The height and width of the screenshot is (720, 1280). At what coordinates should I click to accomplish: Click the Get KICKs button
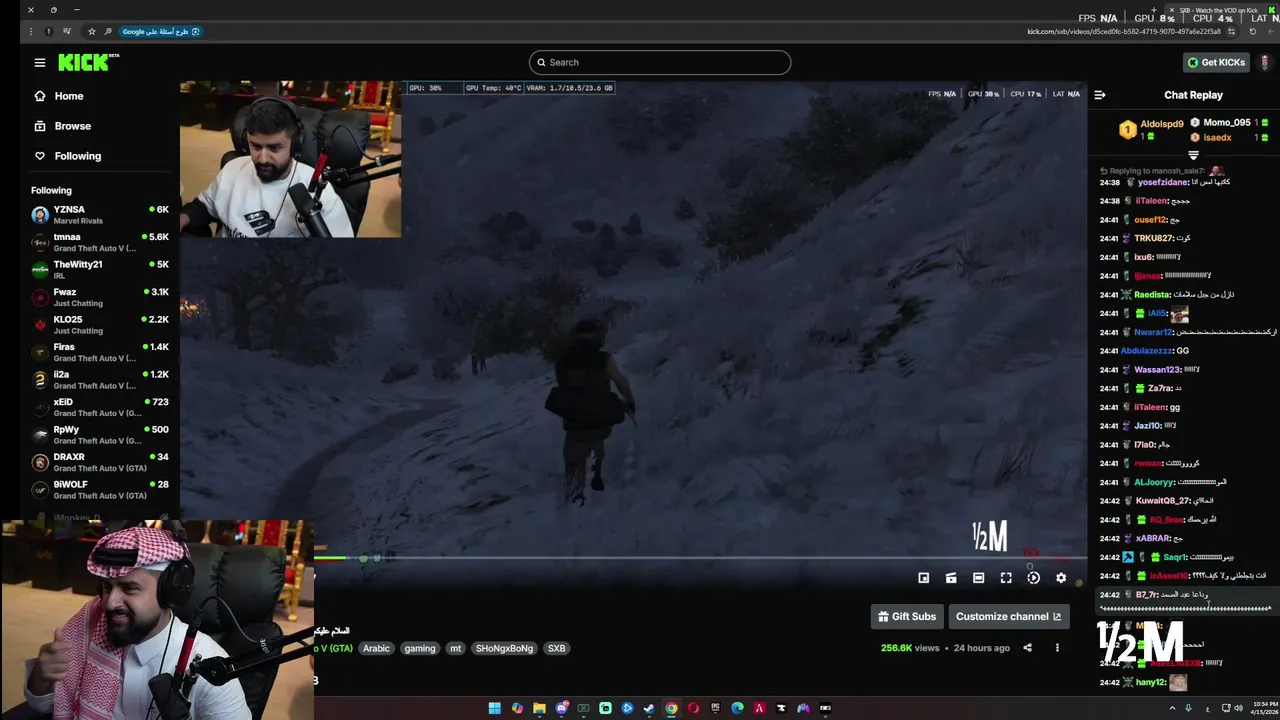(x=1216, y=62)
